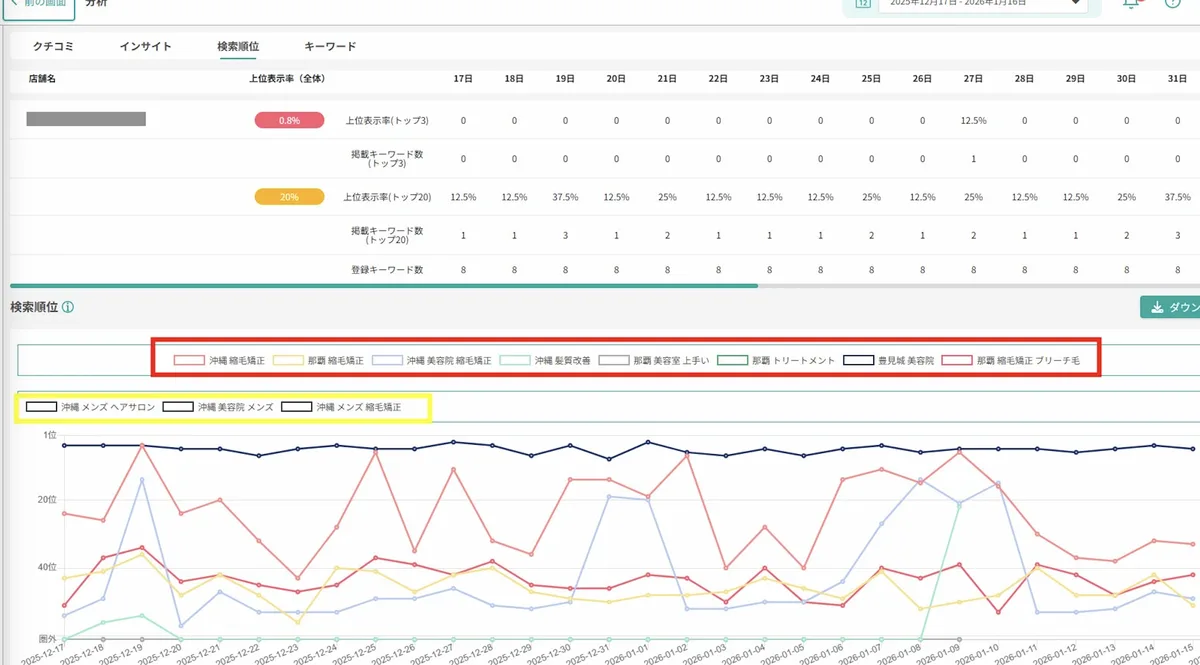Open the notification bell

click(x=1131, y=4)
